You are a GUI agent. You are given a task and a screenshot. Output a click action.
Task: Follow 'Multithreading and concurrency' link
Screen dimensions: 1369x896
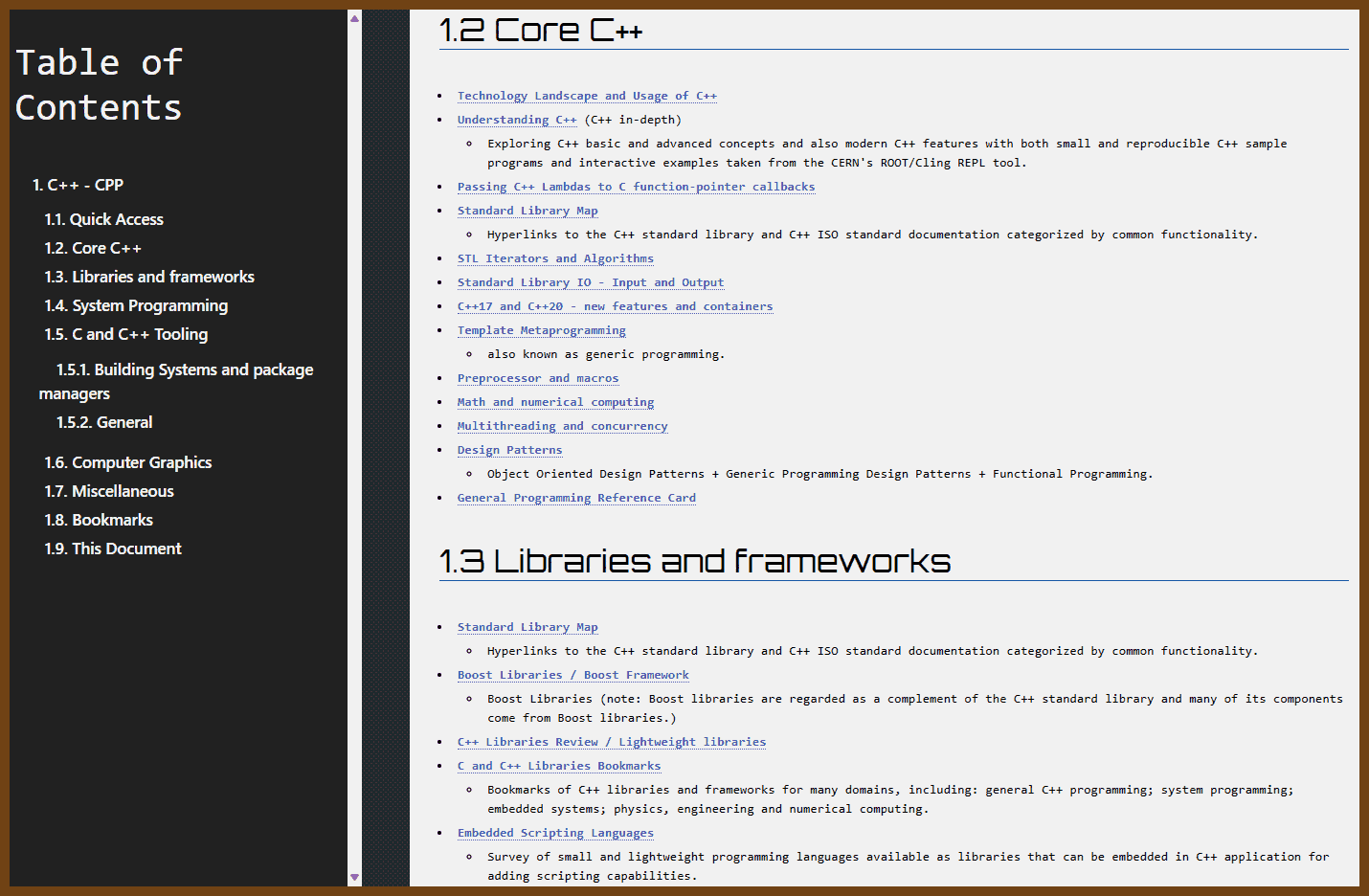click(562, 426)
